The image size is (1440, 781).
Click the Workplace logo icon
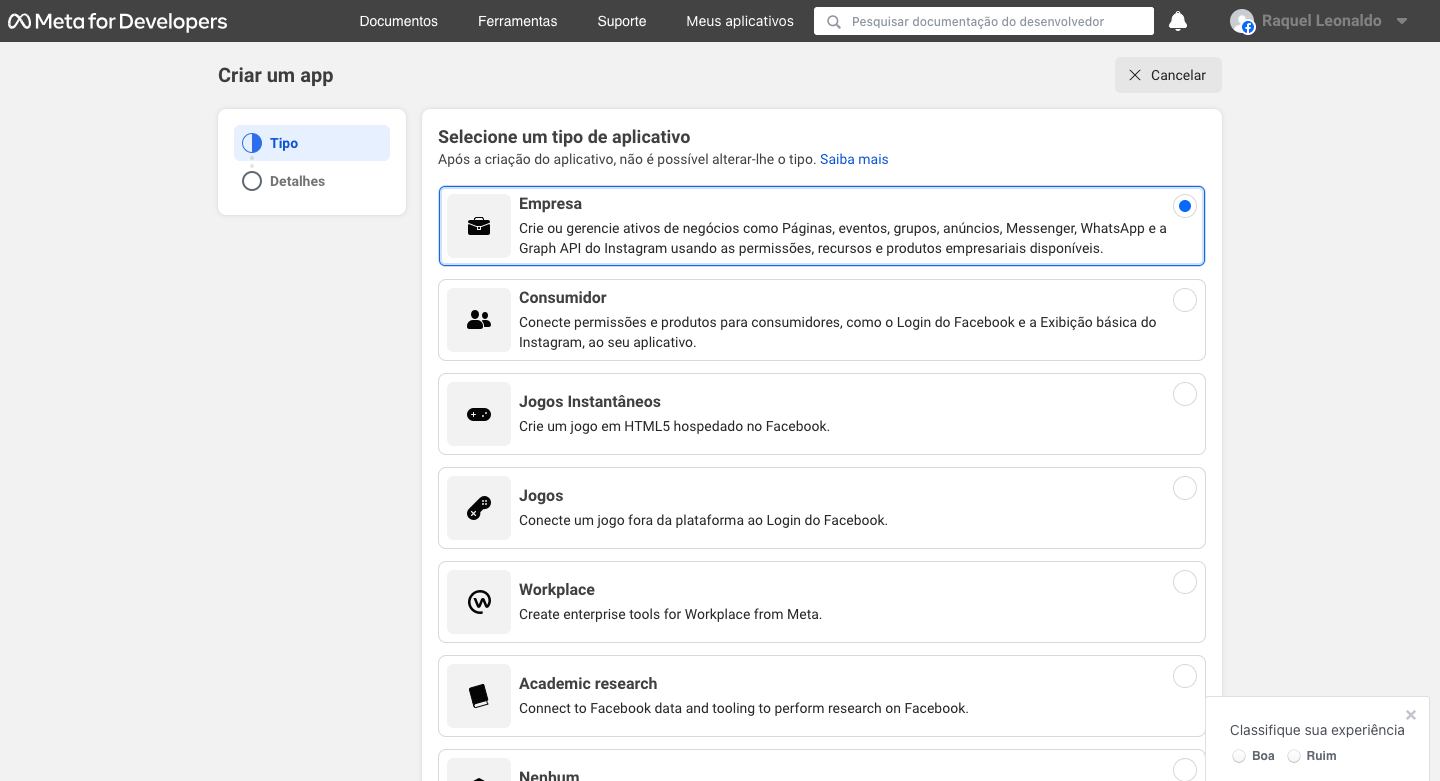tap(479, 602)
